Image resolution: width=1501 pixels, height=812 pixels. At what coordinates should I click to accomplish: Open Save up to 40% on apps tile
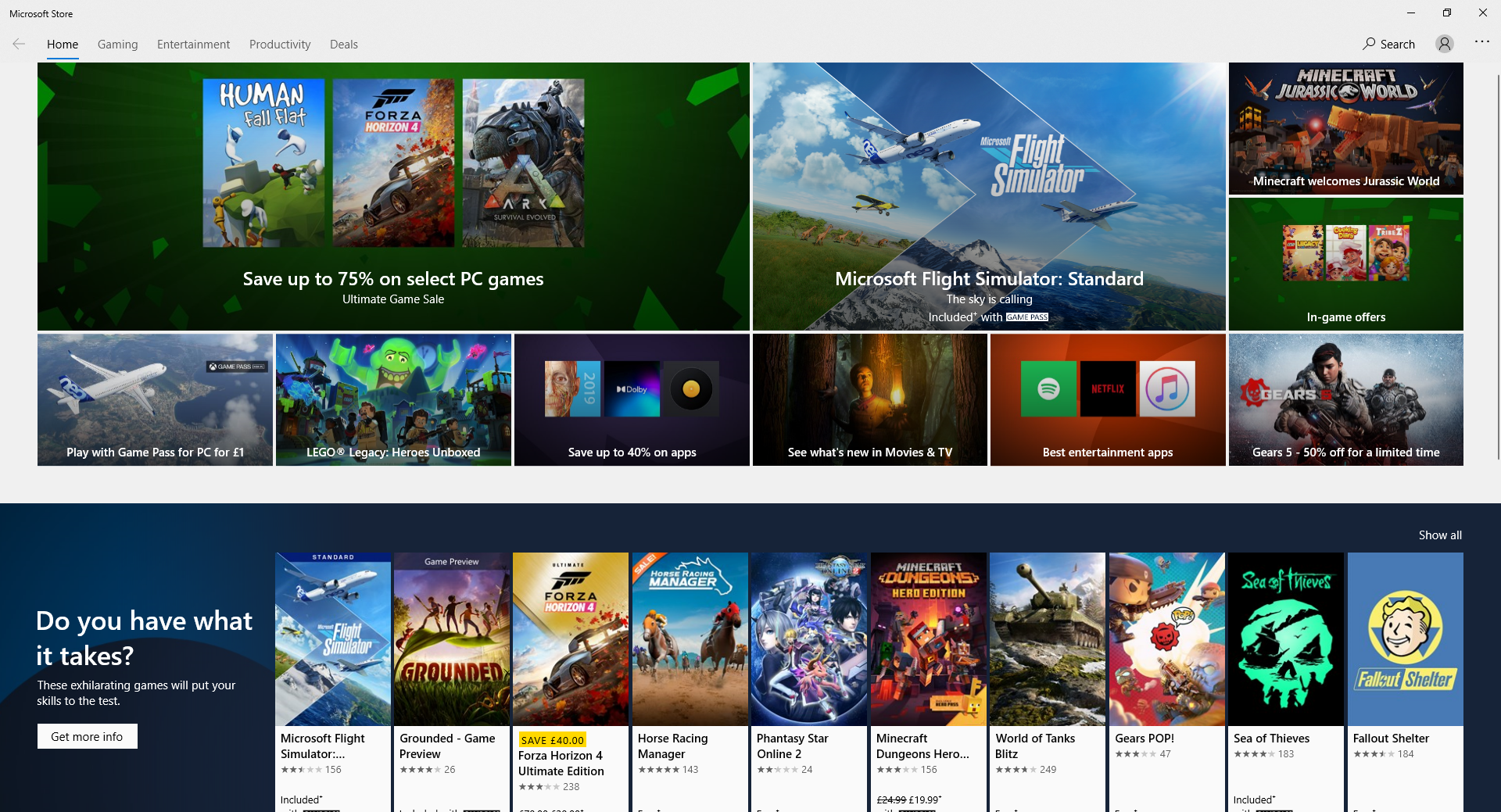(x=632, y=400)
